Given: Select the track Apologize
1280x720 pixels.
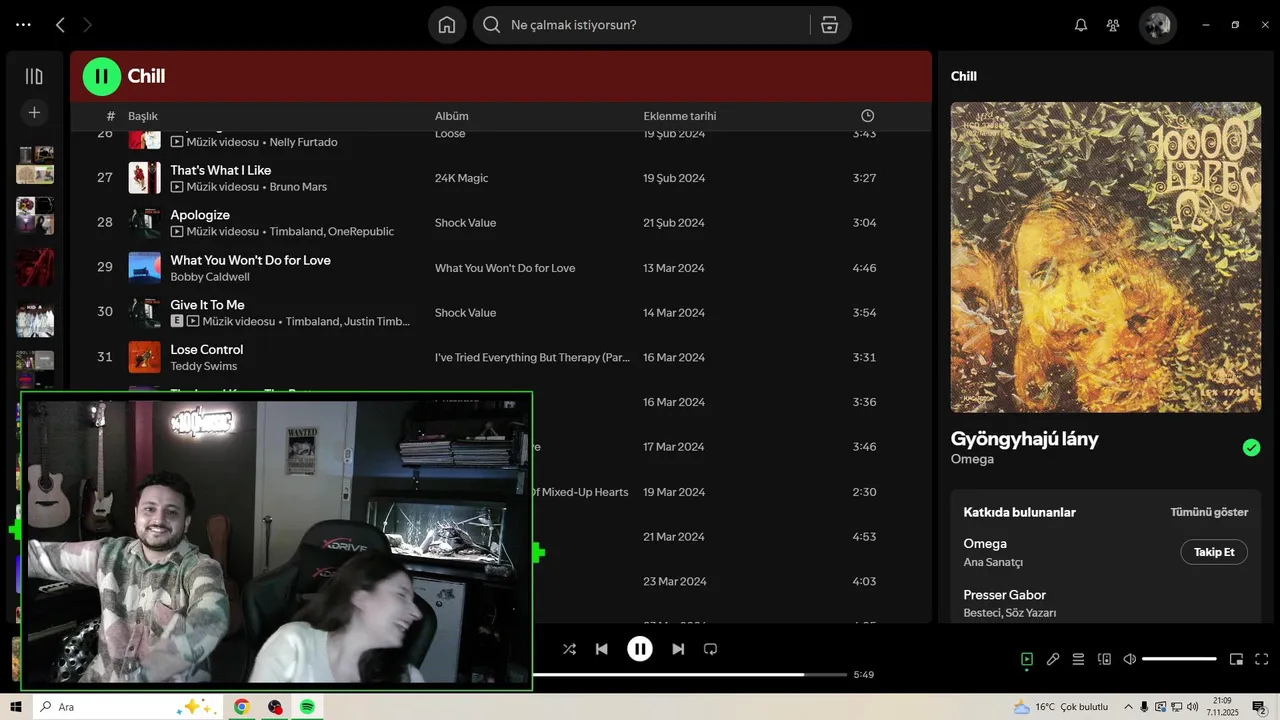Looking at the screenshot, I should coord(200,215).
